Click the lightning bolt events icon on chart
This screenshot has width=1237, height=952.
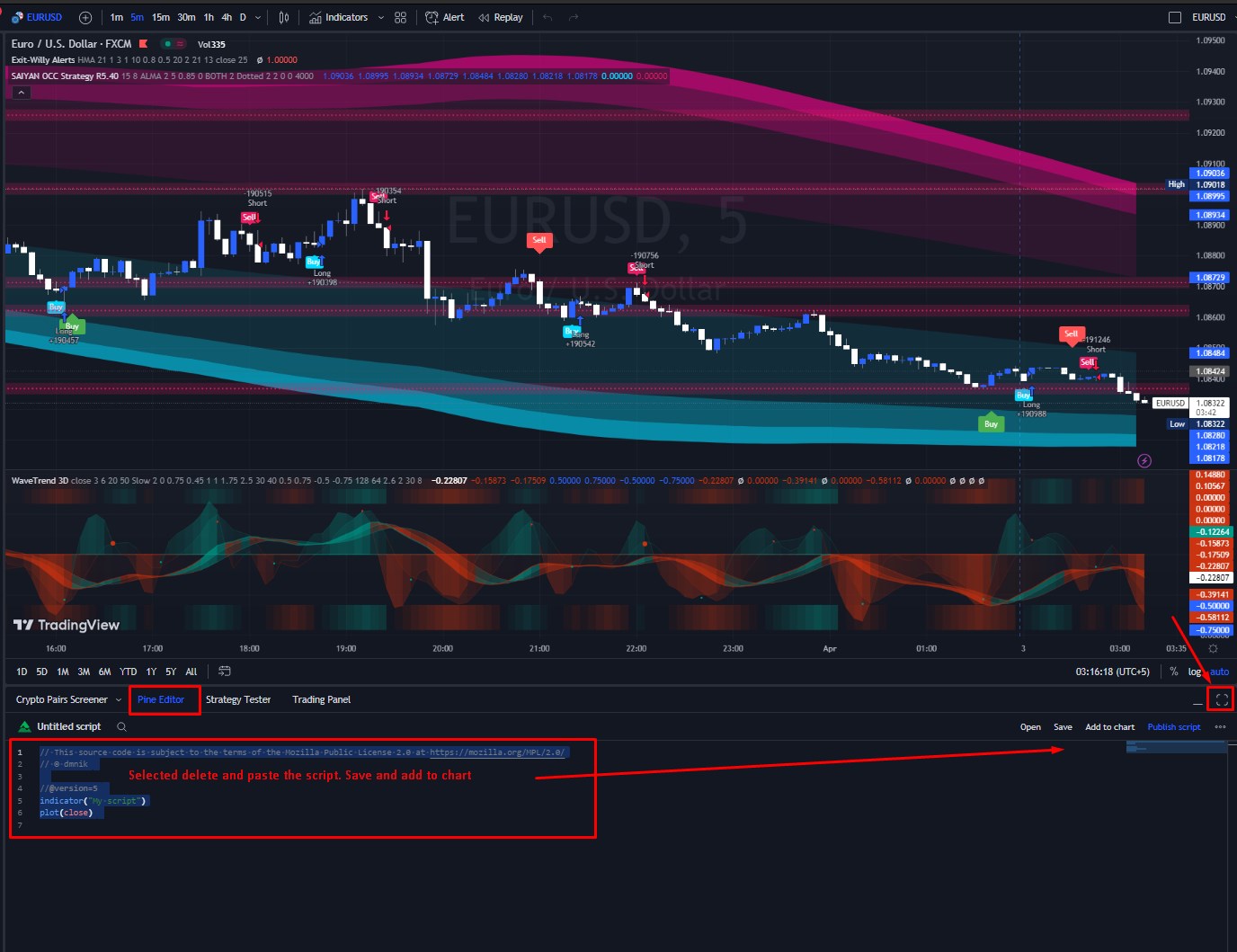(x=1144, y=461)
